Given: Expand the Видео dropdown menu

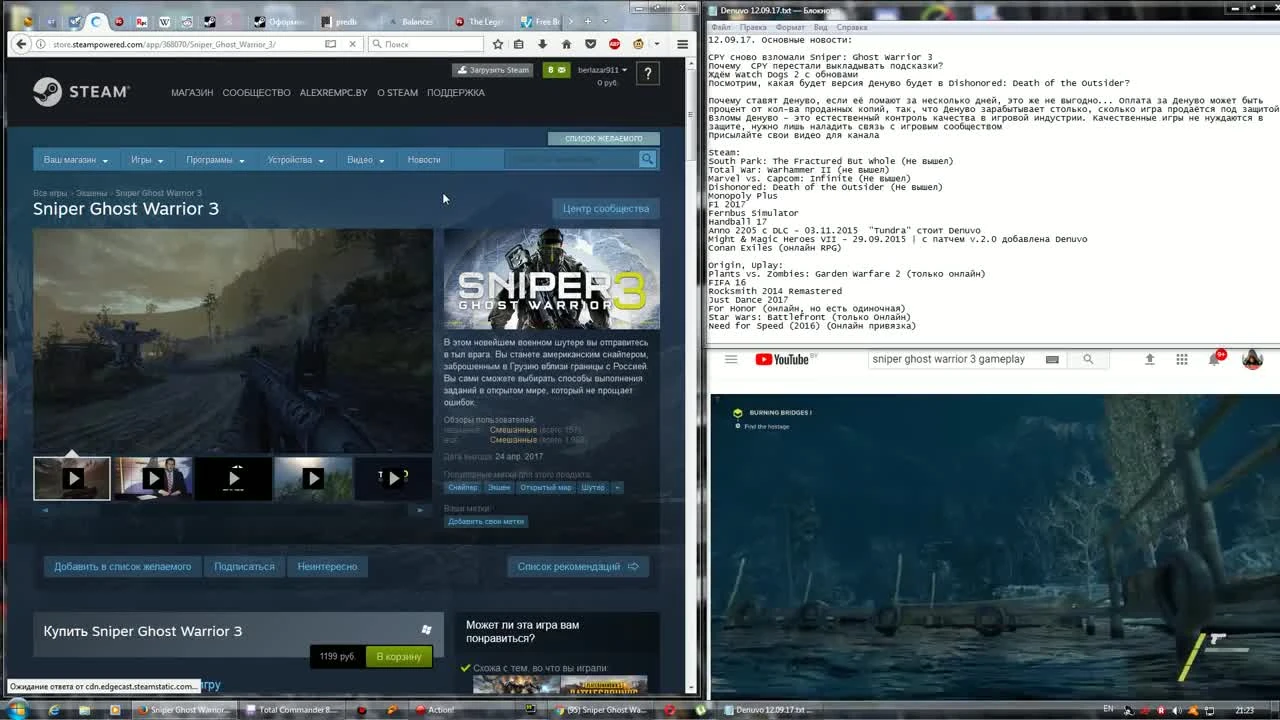Looking at the screenshot, I should pos(362,160).
